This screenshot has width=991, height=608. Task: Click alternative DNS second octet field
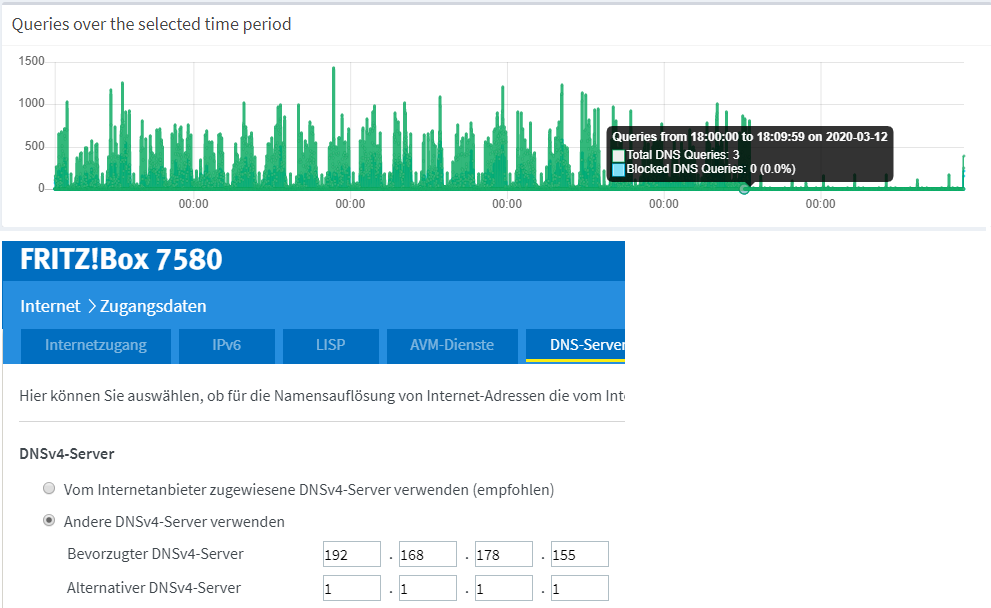point(427,588)
